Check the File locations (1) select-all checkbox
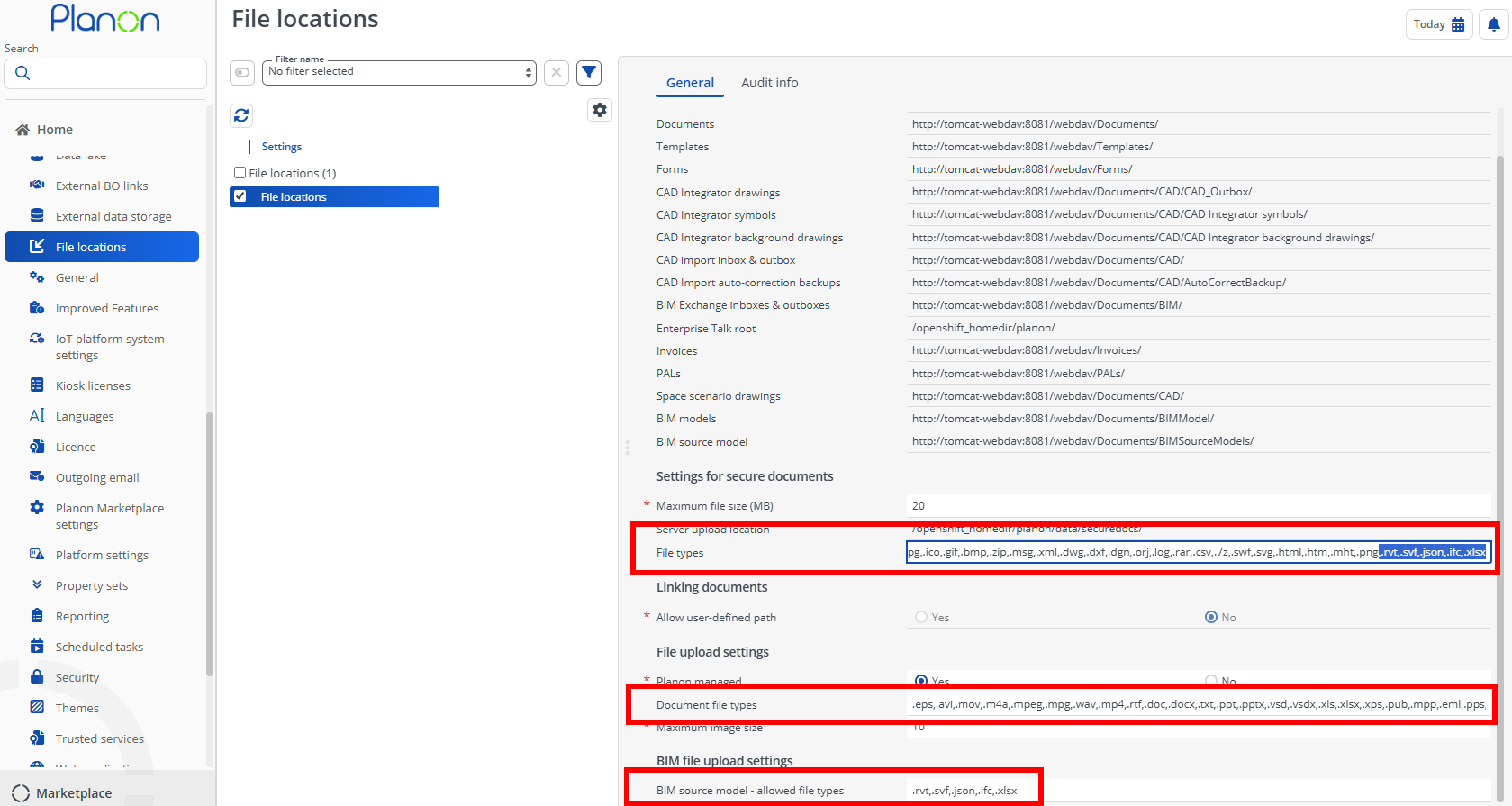 tap(240, 173)
